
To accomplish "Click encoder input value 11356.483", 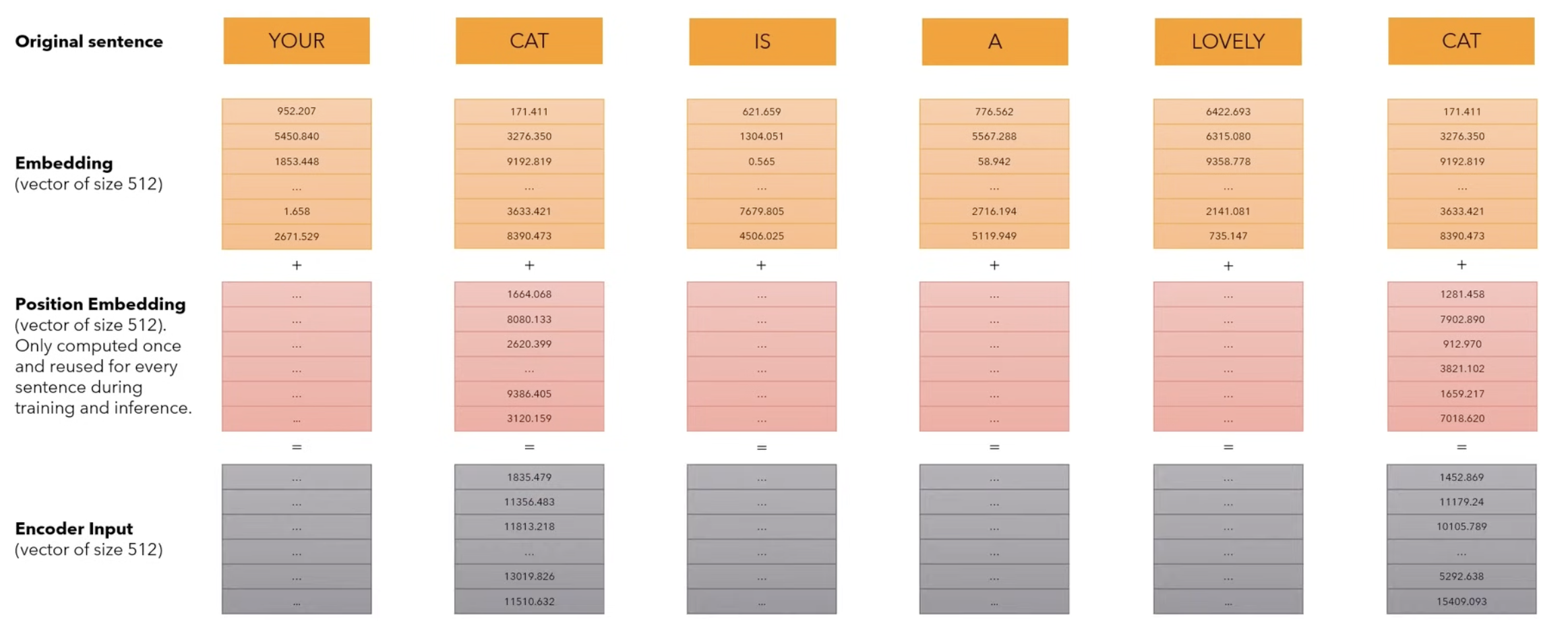I will click(x=529, y=503).
